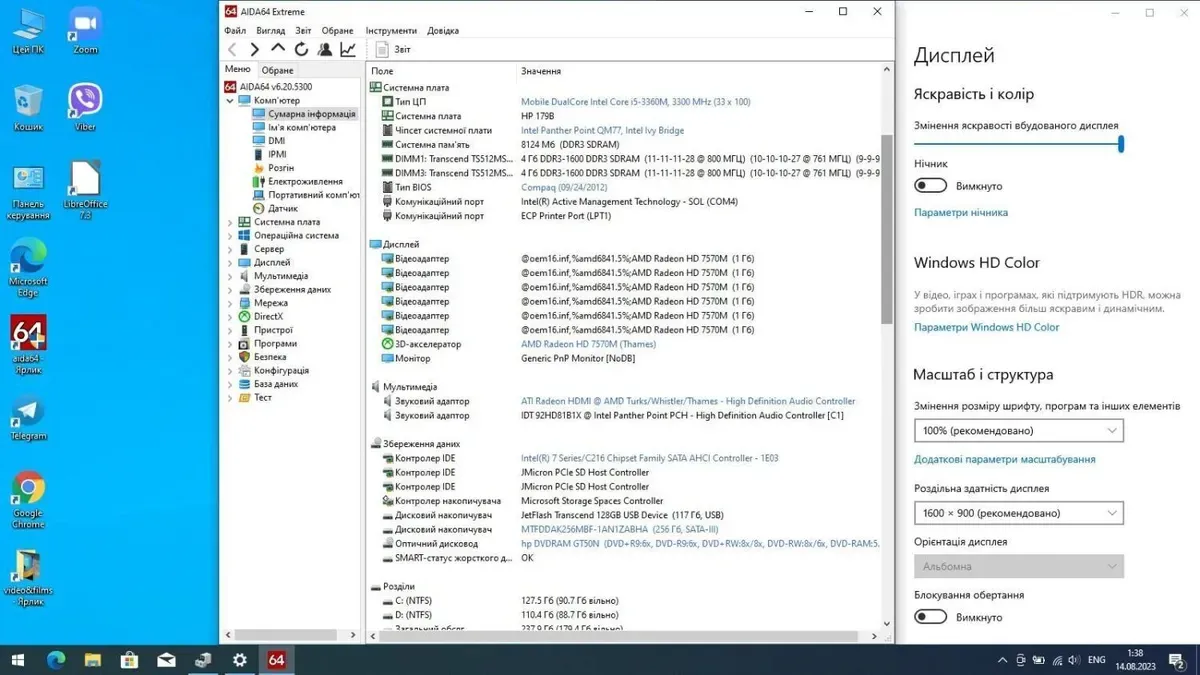This screenshot has height=675, width=1200.
Task: Open Додаткові параметри масштабування link
Action: (1004, 460)
